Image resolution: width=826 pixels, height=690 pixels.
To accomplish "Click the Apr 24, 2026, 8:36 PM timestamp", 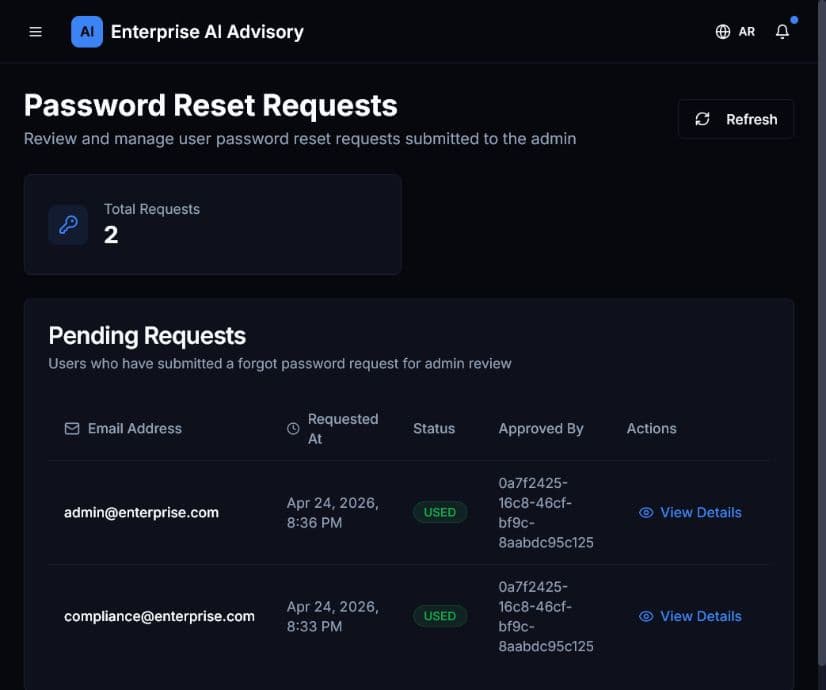I will click(332, 512).
